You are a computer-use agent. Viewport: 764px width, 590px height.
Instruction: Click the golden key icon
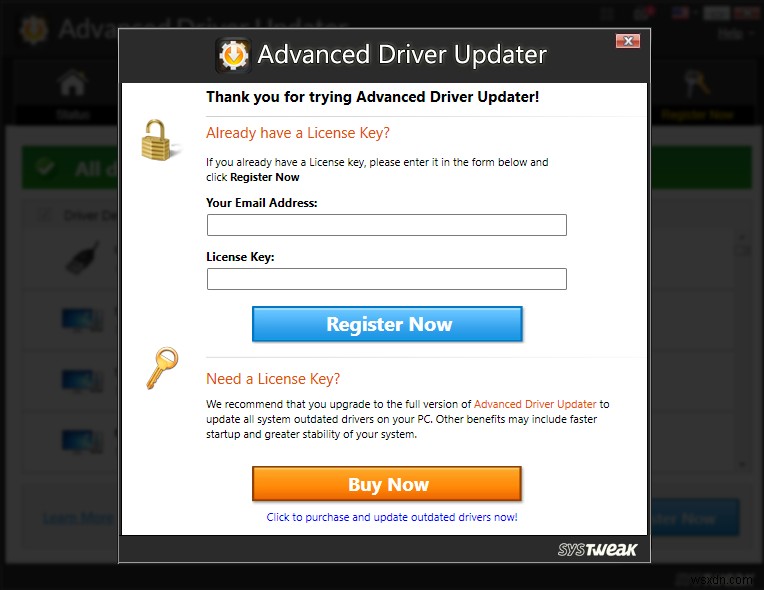pos(162,368)
